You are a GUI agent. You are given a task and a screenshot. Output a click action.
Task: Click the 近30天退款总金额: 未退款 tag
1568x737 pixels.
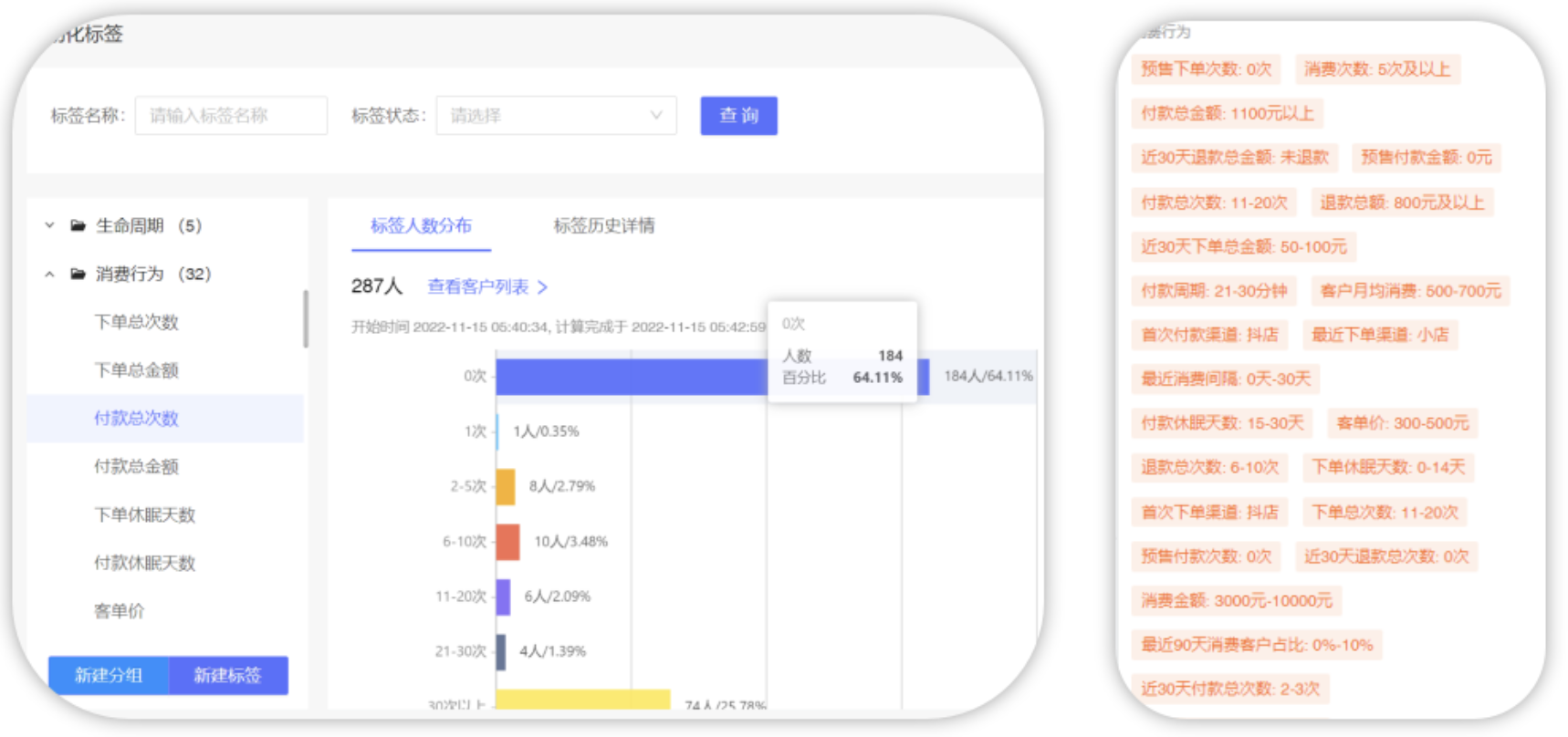(1235, 157)
